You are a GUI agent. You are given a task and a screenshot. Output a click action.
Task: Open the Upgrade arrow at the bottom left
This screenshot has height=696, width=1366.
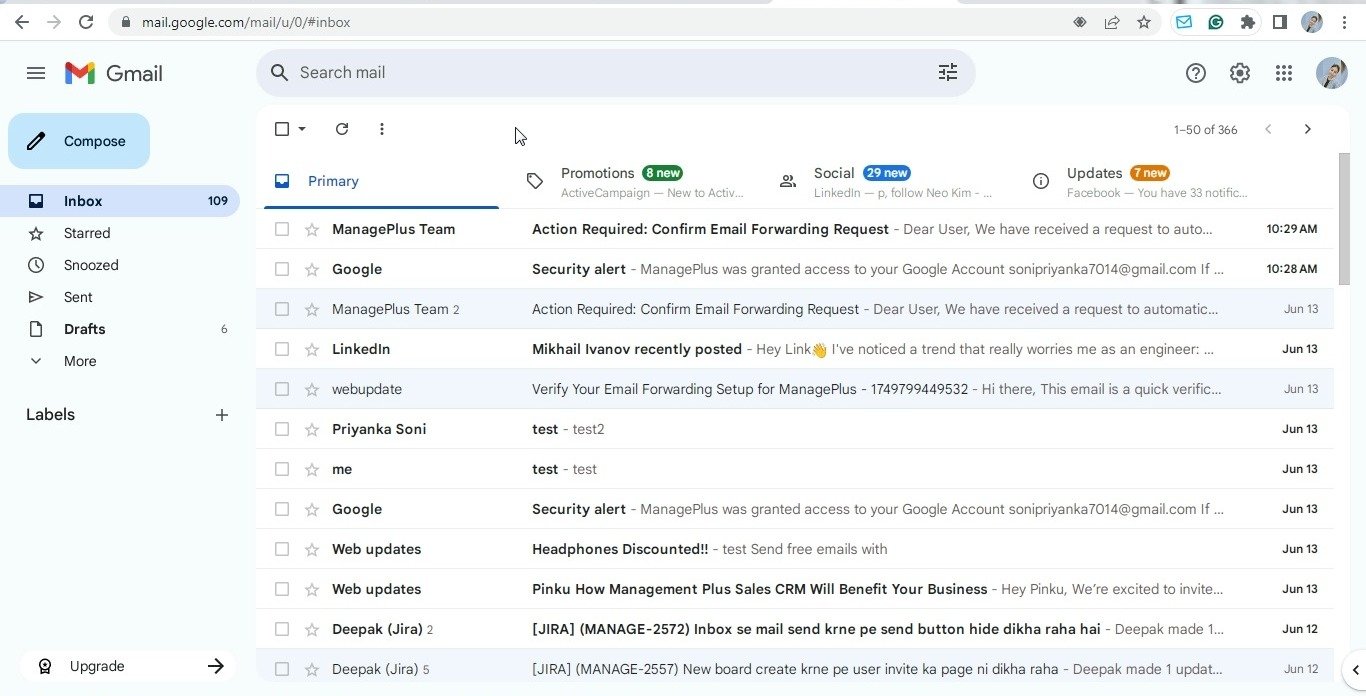point(215,666)
